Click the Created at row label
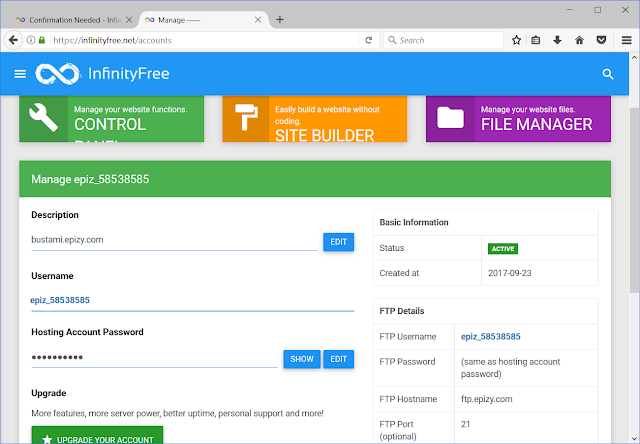Screen dimensions: 640x444 [399, 273]
